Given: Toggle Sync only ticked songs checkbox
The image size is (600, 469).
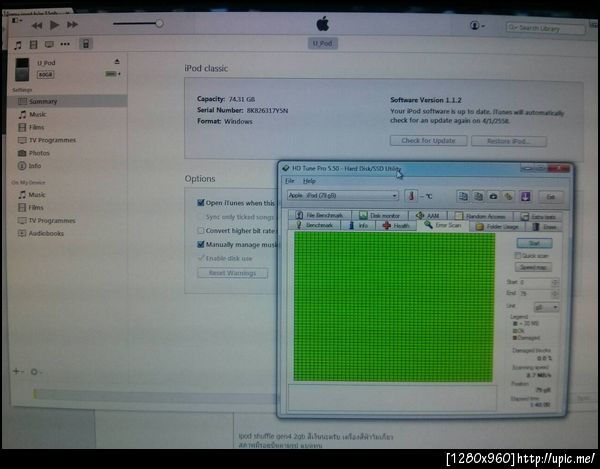Looking at the screenshot, I should pos(201,217).
